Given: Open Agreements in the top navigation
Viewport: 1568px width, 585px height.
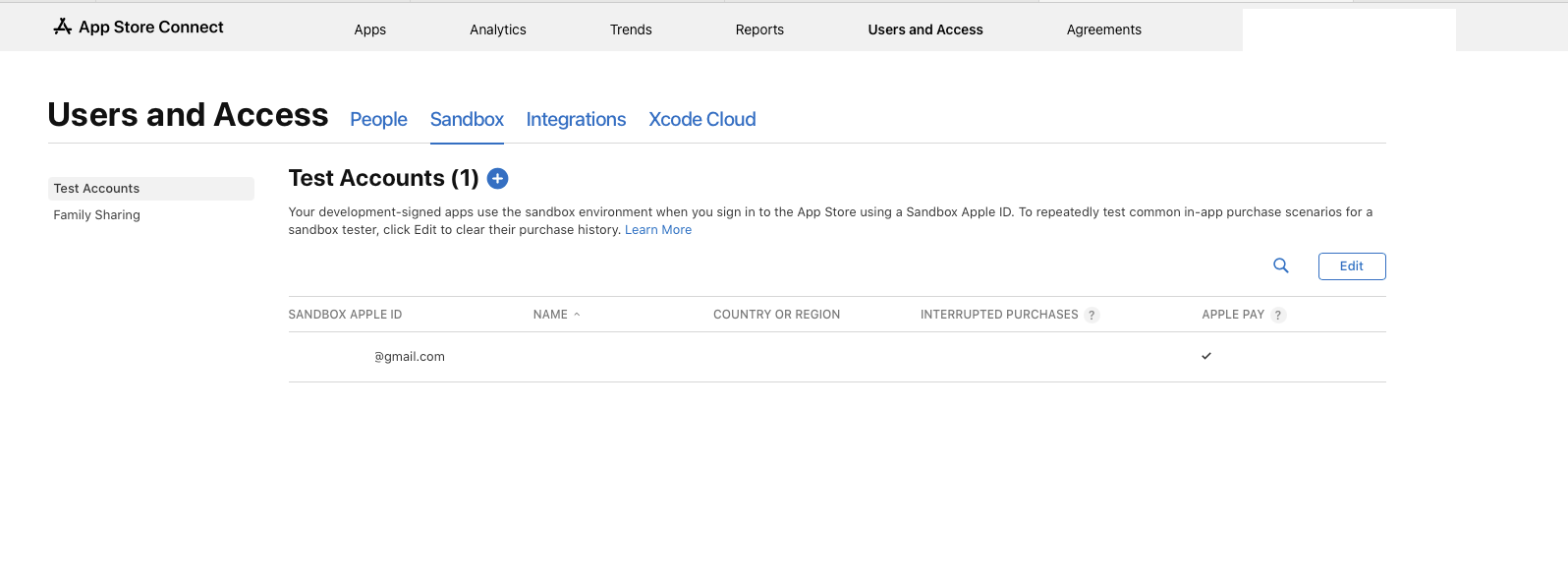Looking at the screenshot, I should [1103, 29].
